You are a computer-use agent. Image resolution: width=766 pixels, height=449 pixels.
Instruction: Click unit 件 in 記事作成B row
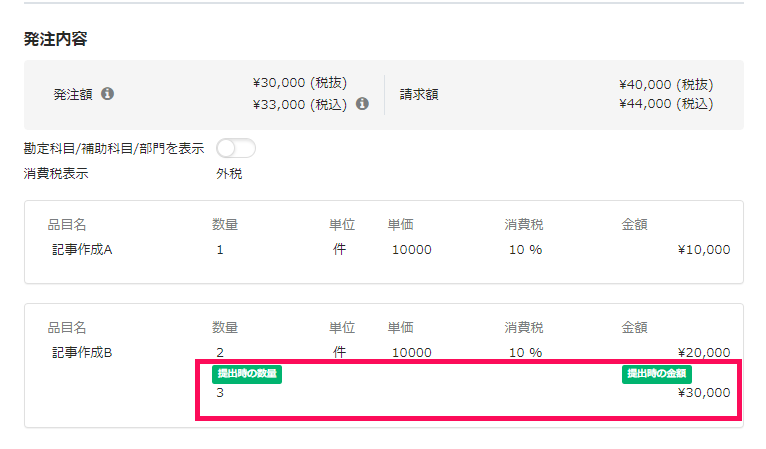(340, 352)
